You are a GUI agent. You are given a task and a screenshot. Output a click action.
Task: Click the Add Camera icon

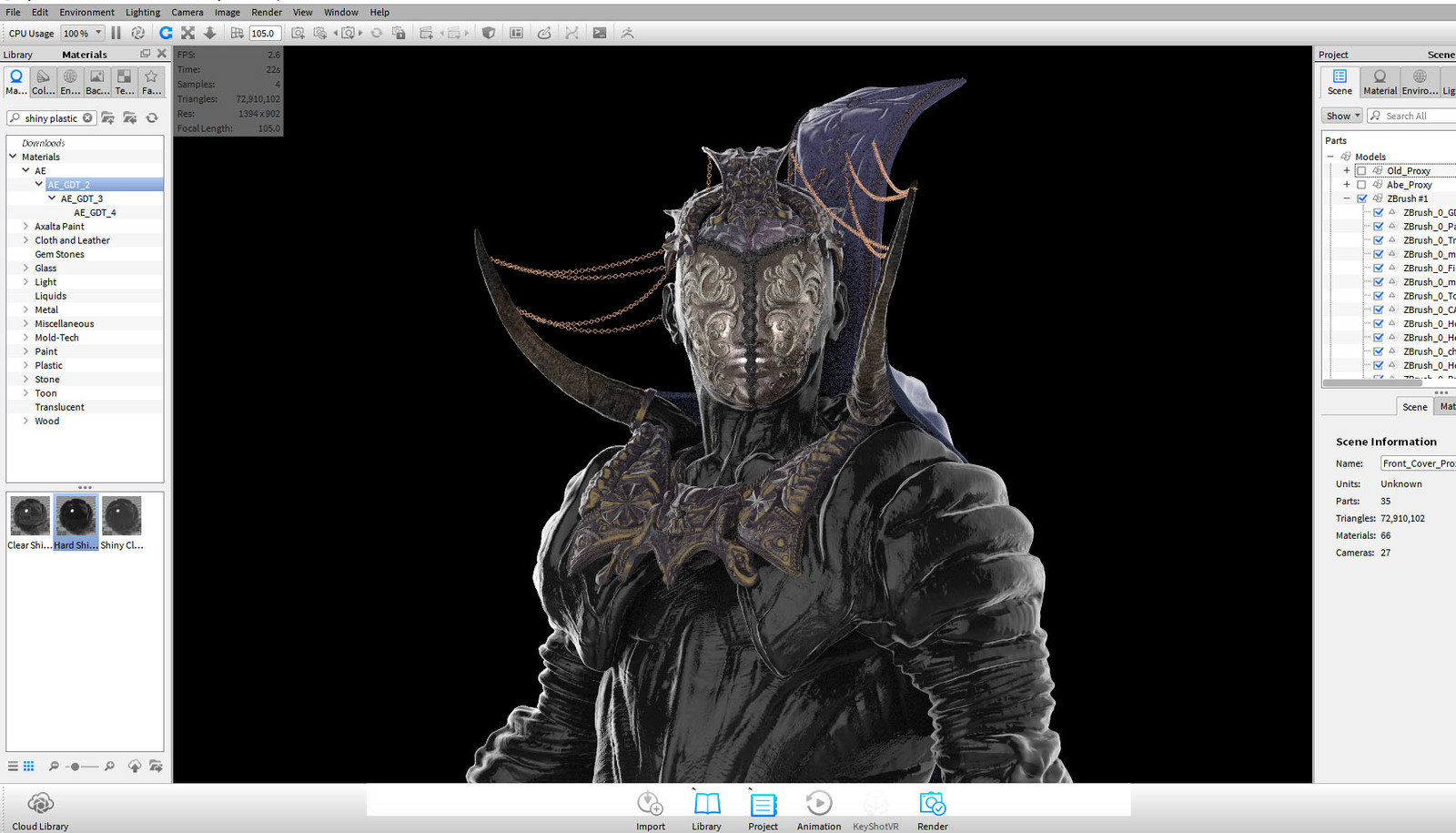298,33
